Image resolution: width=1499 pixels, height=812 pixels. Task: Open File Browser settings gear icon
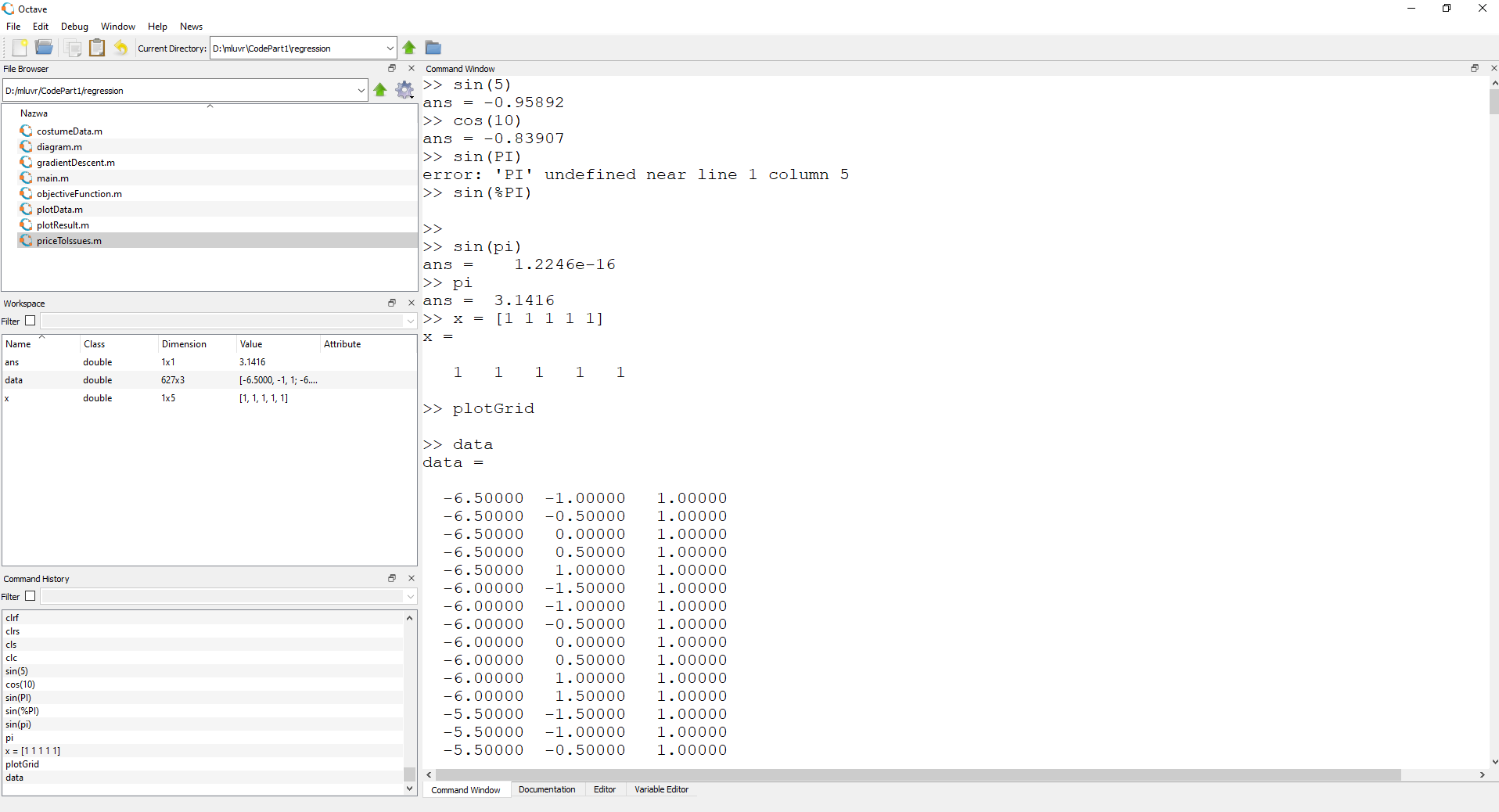point(404,90)
